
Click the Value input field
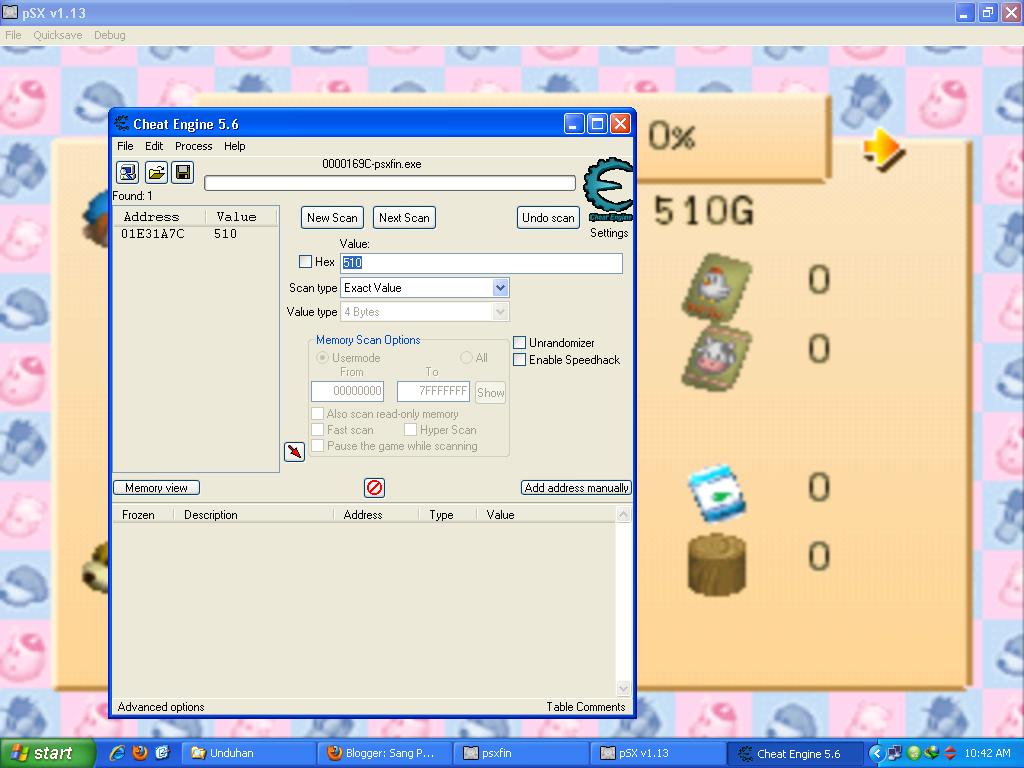click(481, 263)
